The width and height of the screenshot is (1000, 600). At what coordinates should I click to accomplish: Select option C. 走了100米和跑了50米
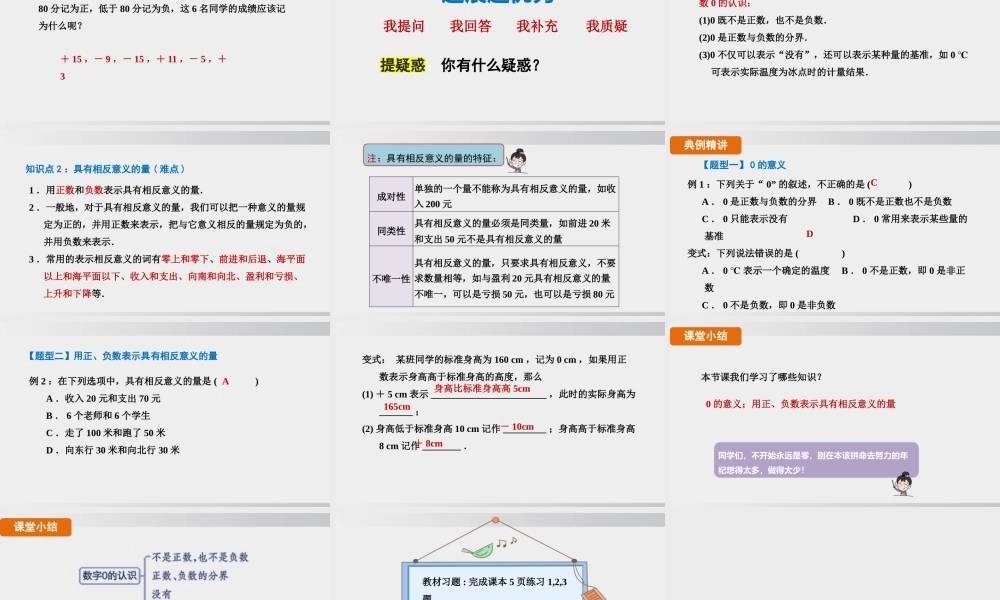[105, 433]
